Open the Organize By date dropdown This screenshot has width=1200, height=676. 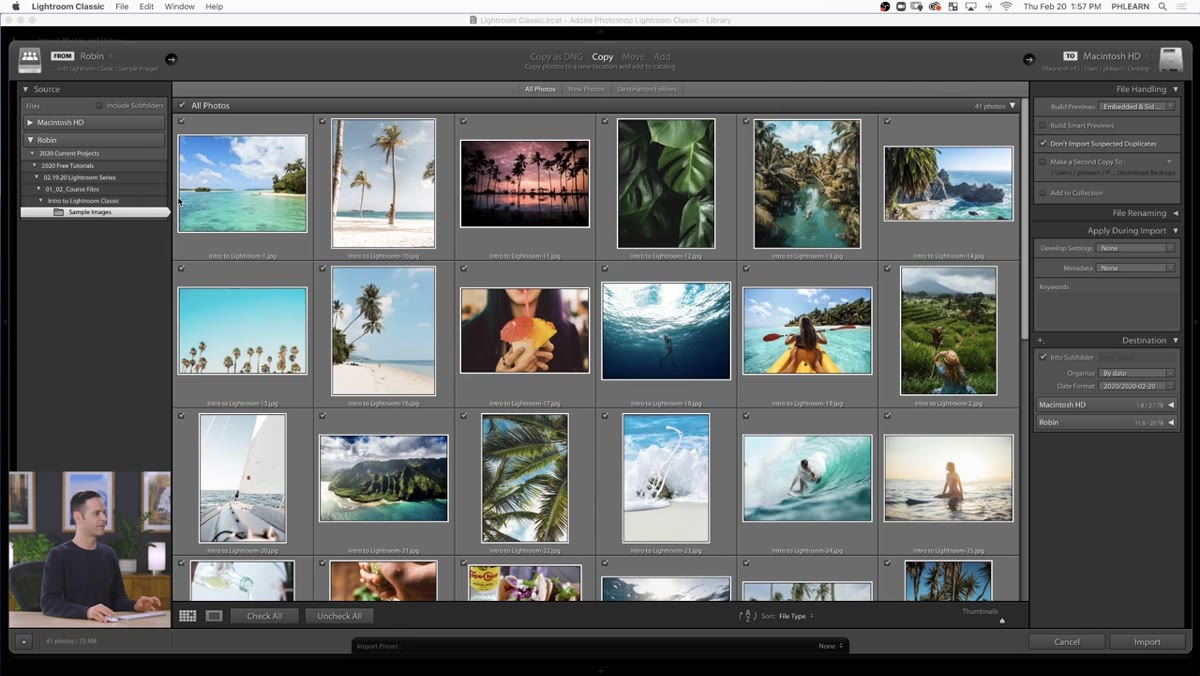(x=1135, y=373)
